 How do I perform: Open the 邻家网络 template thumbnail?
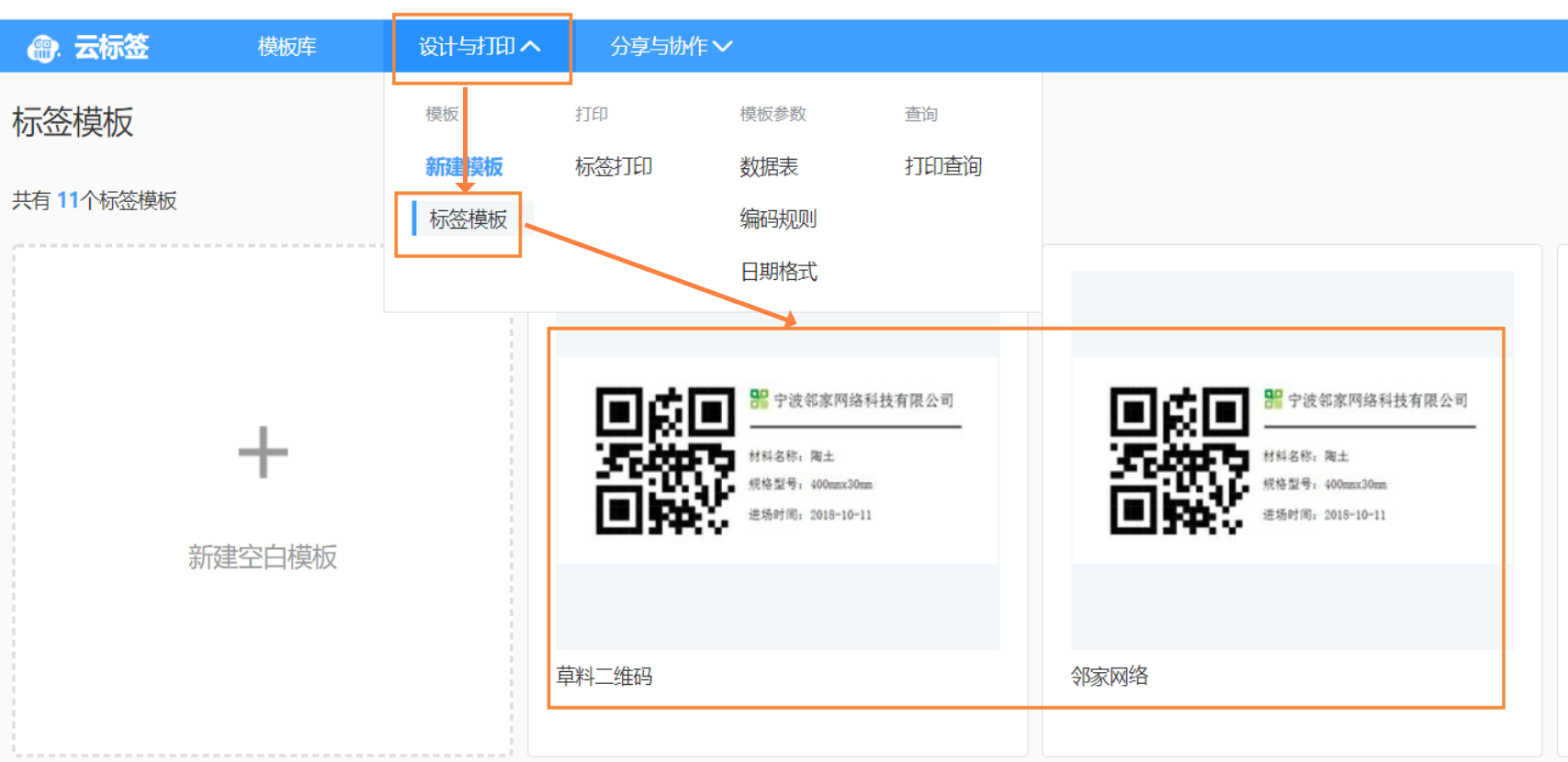(x=1292, y=460)
